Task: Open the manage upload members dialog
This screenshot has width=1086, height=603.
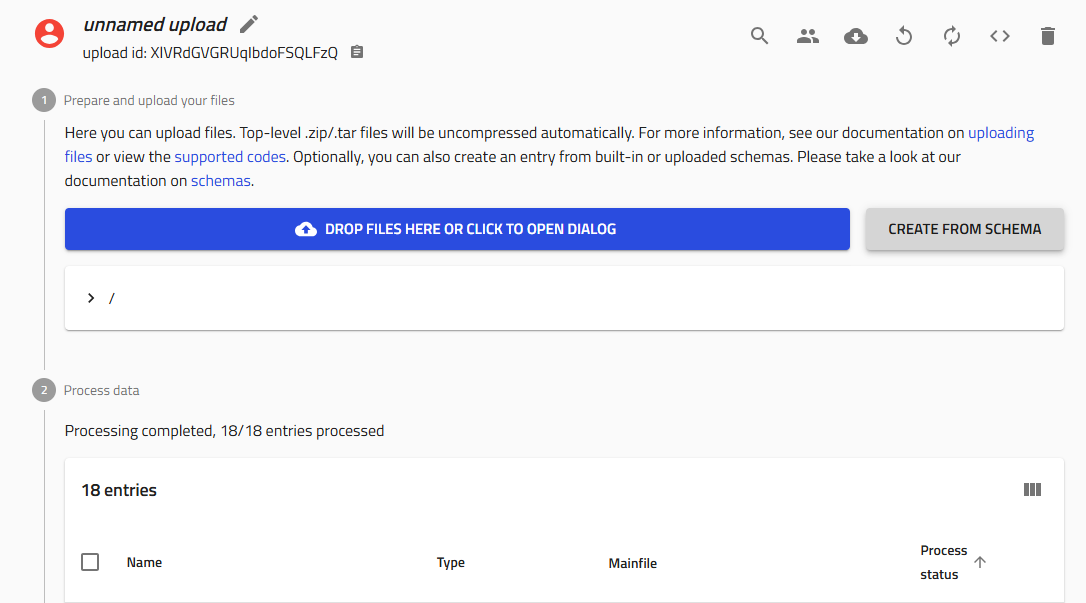Action: pyautogui.click(x=807, y=35)
